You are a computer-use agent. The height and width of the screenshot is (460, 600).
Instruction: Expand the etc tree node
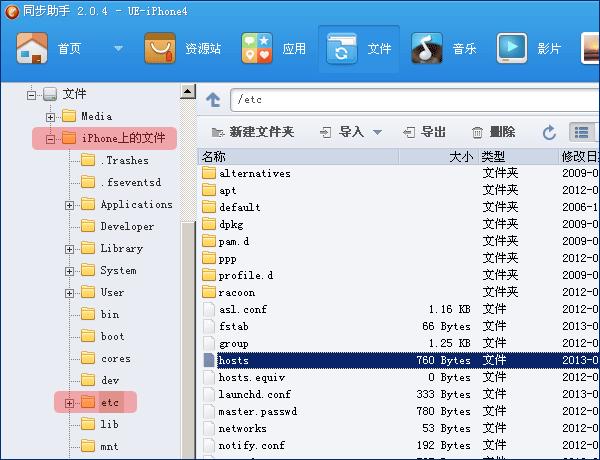pyautogui.click(x=69, y=403)
